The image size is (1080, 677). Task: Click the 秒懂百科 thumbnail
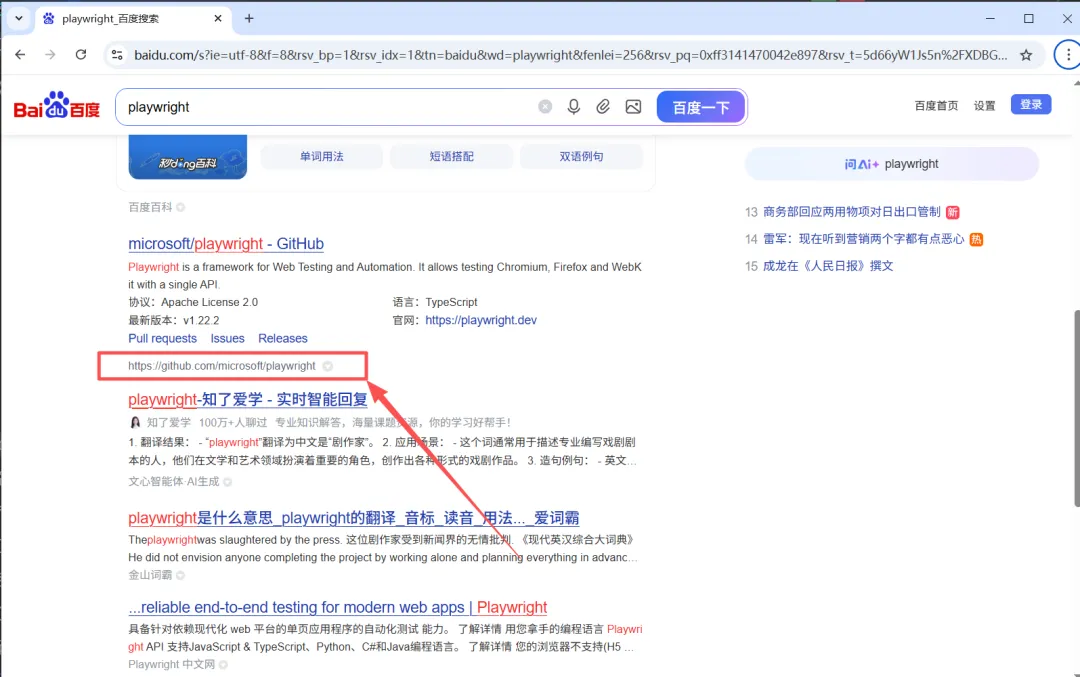187,157
